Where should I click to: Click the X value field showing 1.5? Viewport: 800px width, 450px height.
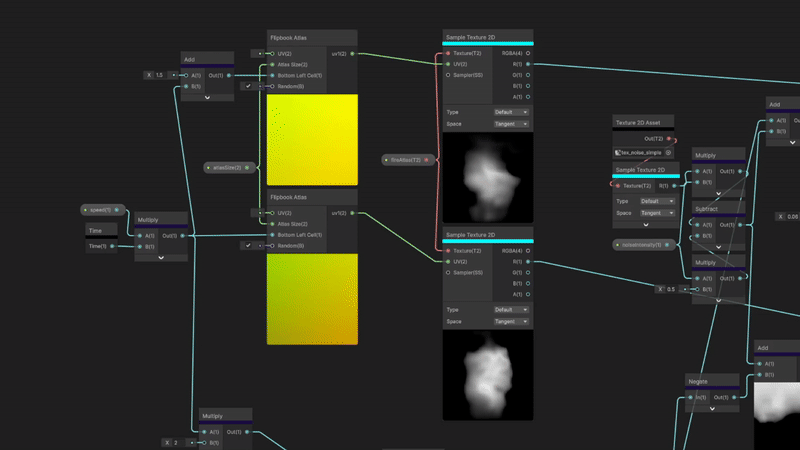pyautogui.click(x=159, y=75)
